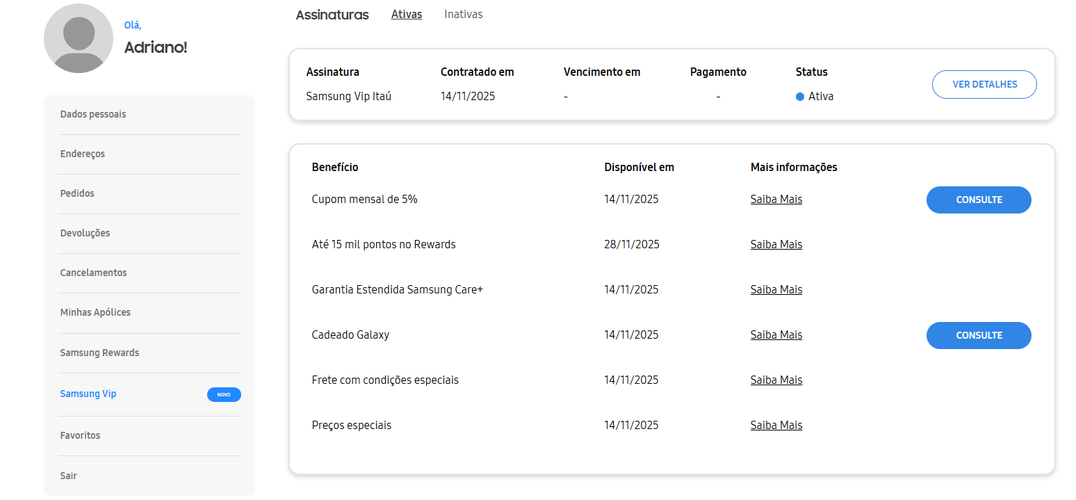
Task: Click the Mais informações column header
Action: coord(794,168)
